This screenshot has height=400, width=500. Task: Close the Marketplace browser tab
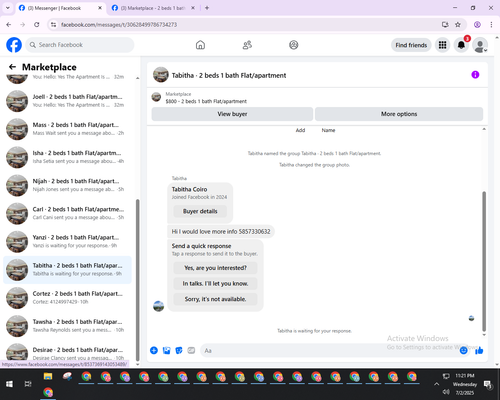point(193,8)
